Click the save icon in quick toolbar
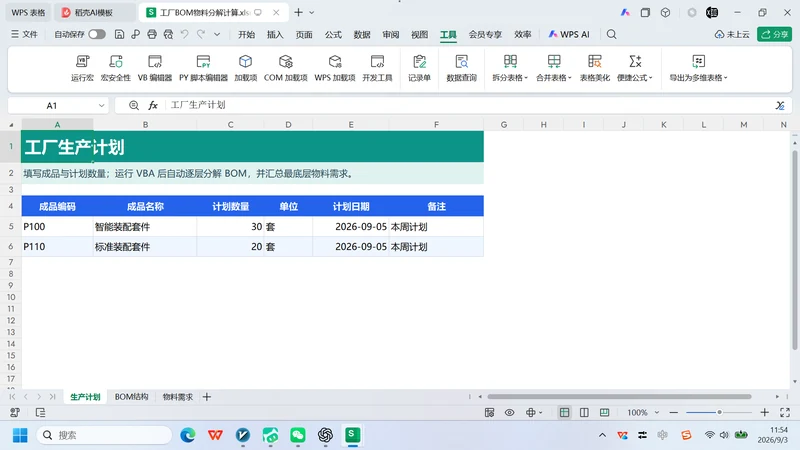This screenshot has width=800, height=450. (119, 34)
